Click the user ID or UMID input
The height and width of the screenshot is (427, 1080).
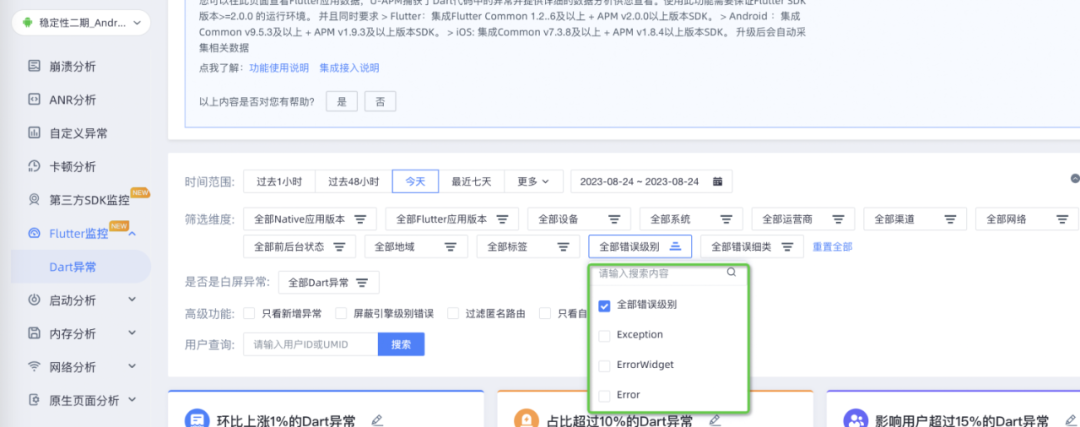(311, 344)
